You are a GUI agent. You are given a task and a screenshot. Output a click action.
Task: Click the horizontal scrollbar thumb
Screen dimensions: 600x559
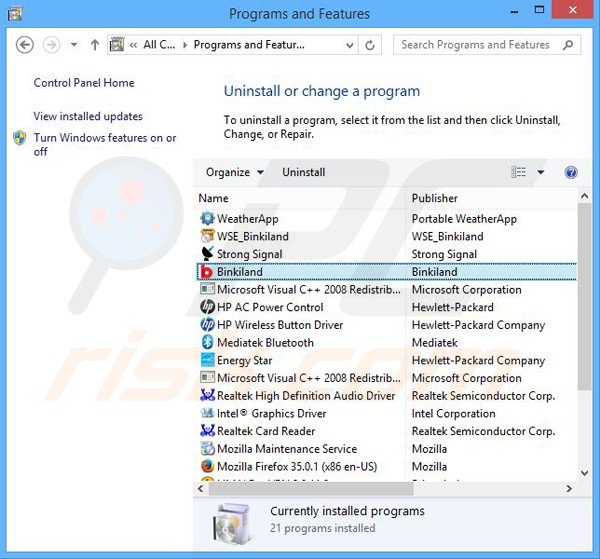click(311, 489)
